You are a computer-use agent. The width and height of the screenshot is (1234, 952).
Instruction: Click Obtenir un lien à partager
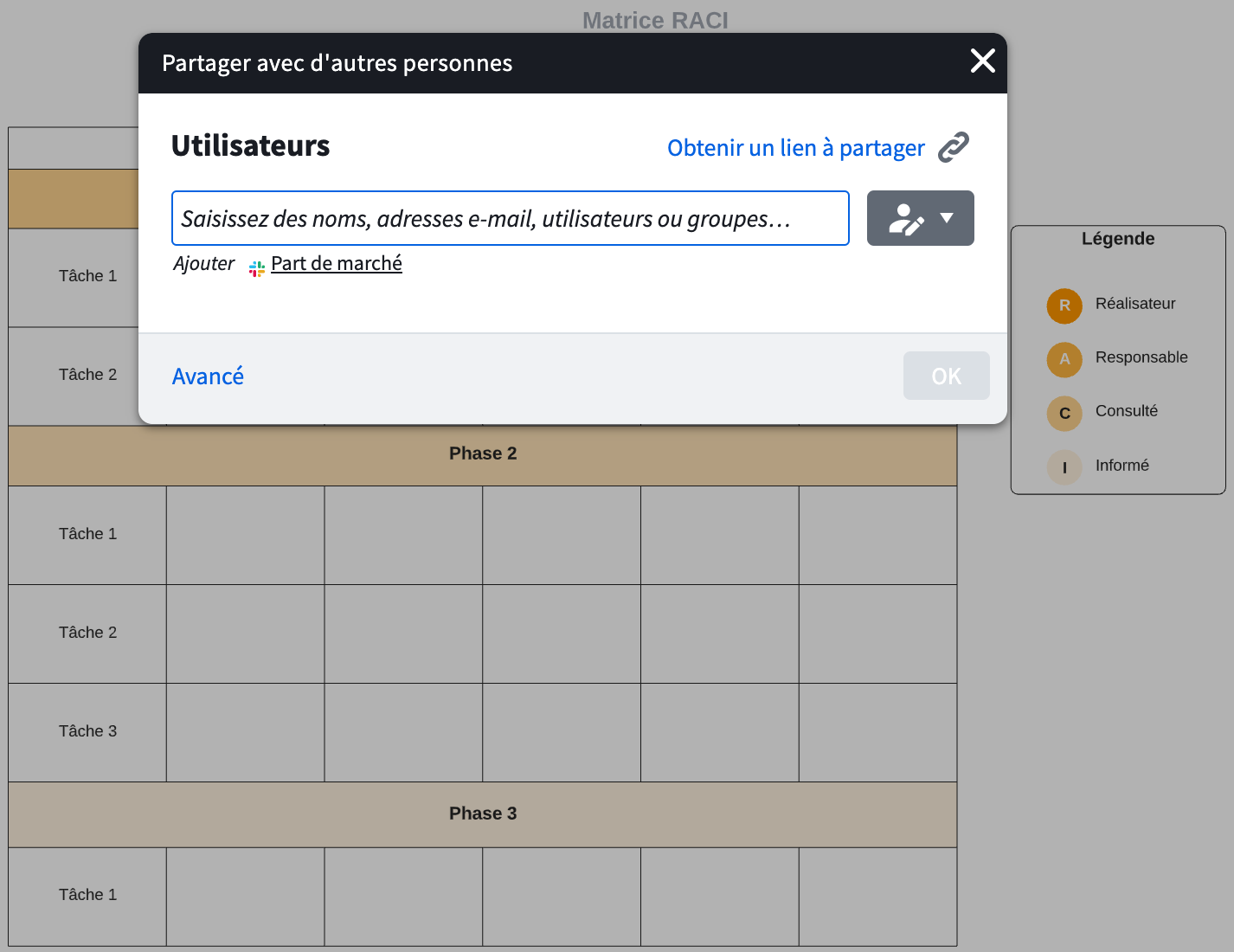pyautogui.click(x=795, y=148)
